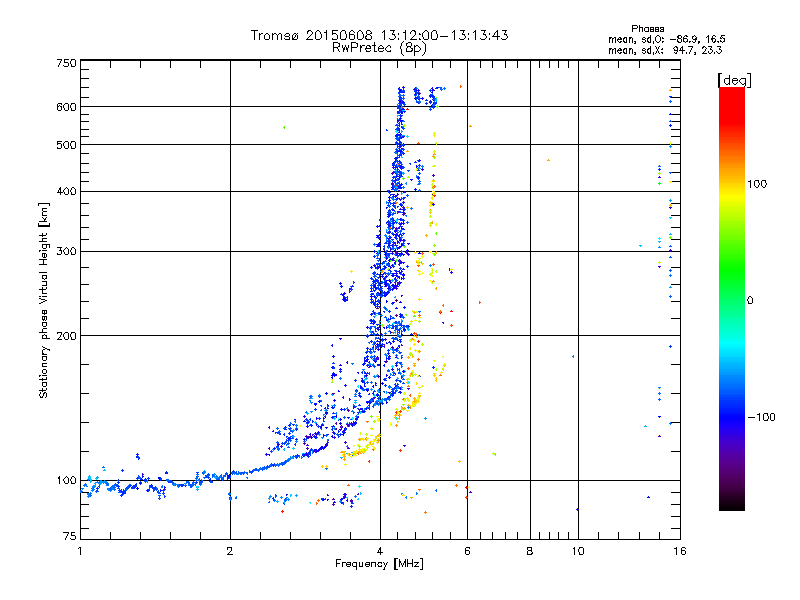Viewport: 800px width, 600px height.
Task: Click the x-axis tick label '1'
Action: click(80, 551)
